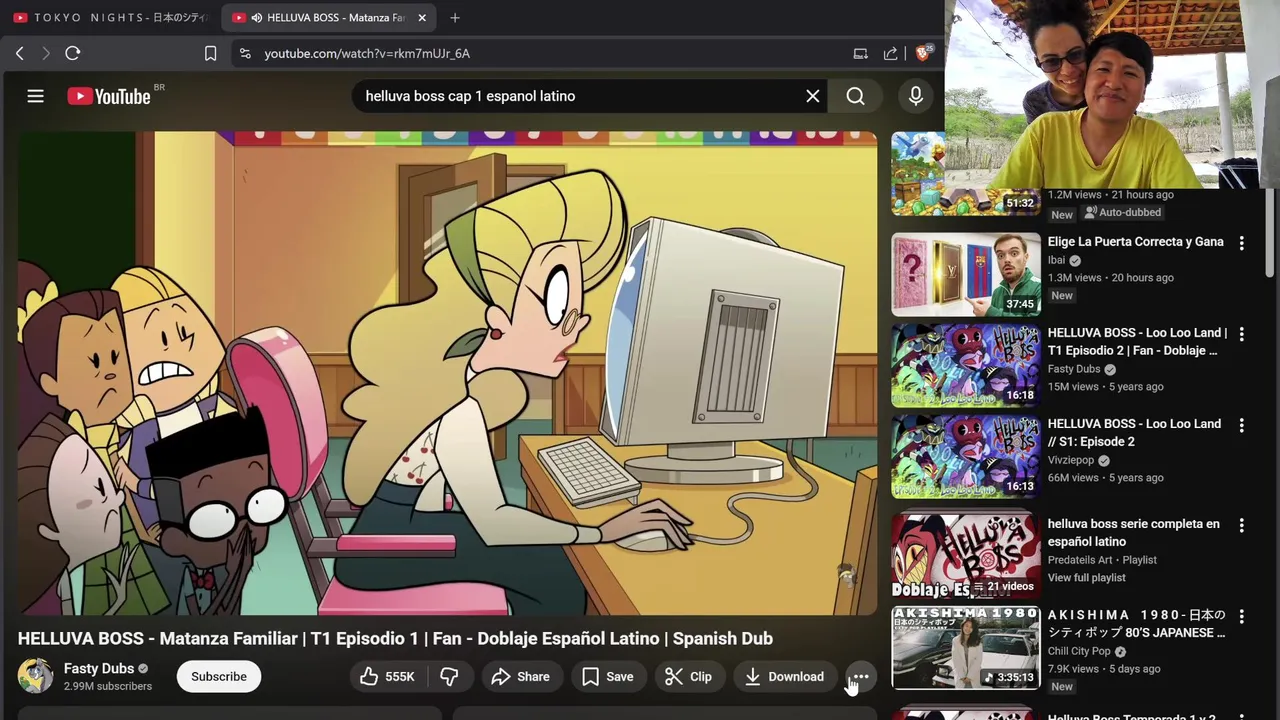
Task: Open Vivziepop channel name
Action: click(x=1071, y=460)
